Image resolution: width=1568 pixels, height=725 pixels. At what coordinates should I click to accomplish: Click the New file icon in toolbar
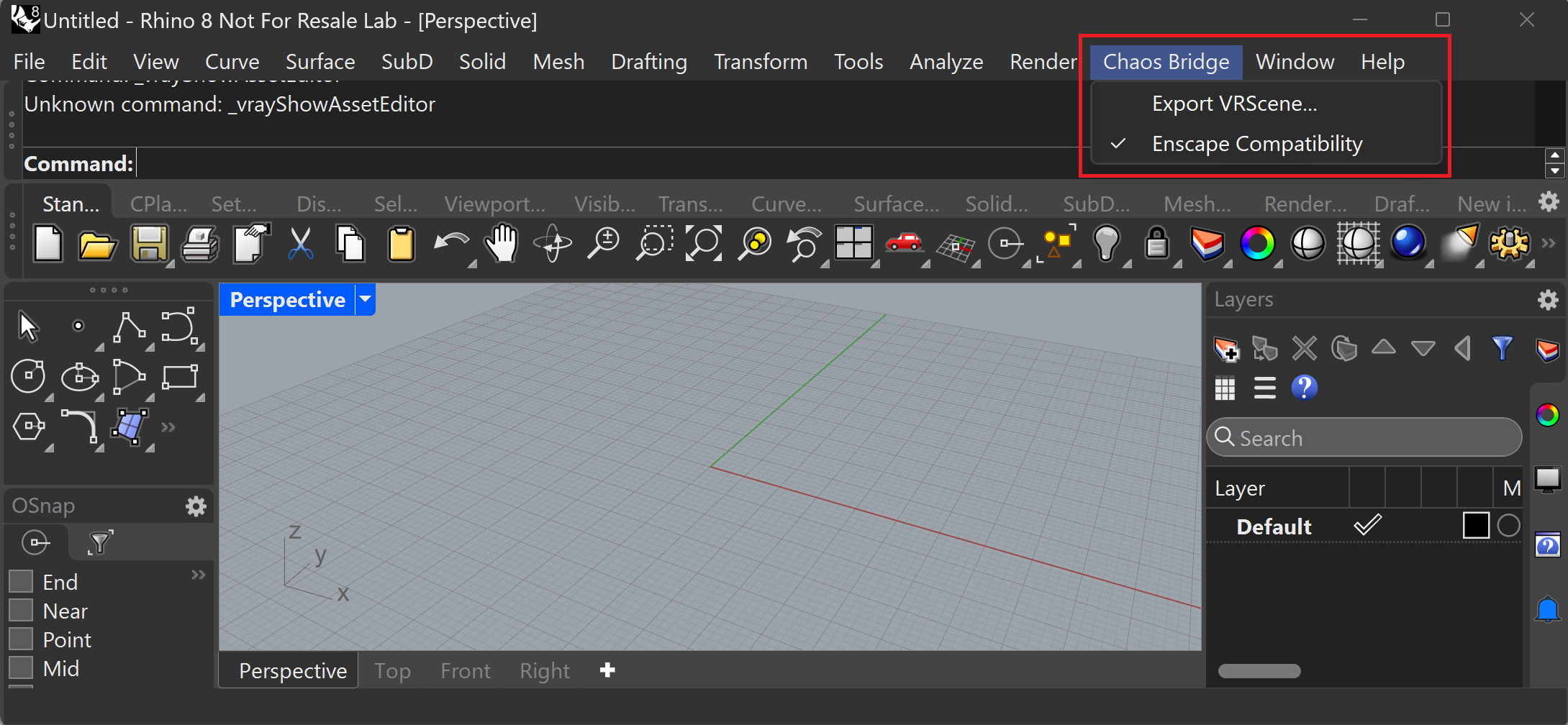47,245
